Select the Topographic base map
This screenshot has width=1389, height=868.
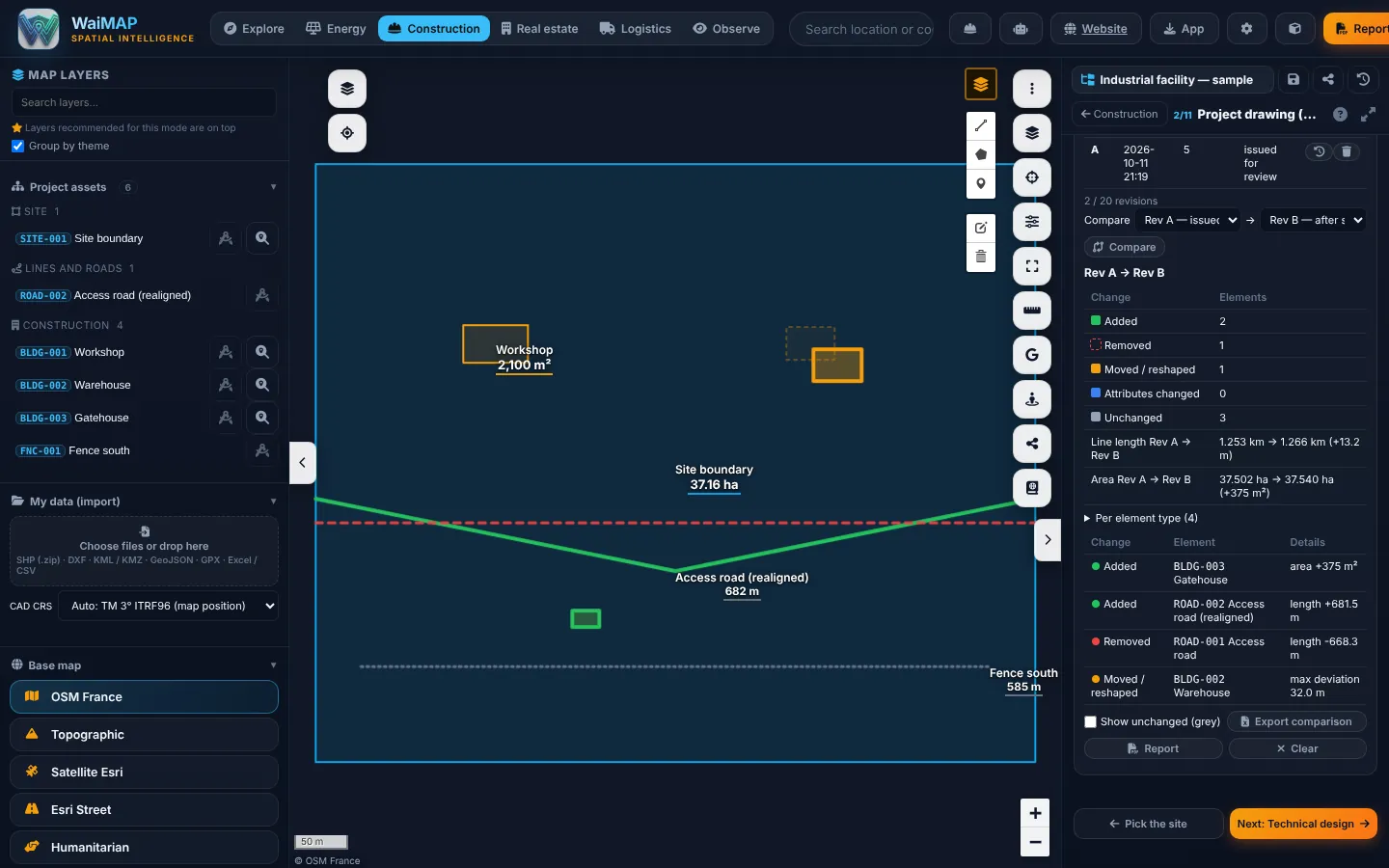pyautogui.click(x=144, y=735)
